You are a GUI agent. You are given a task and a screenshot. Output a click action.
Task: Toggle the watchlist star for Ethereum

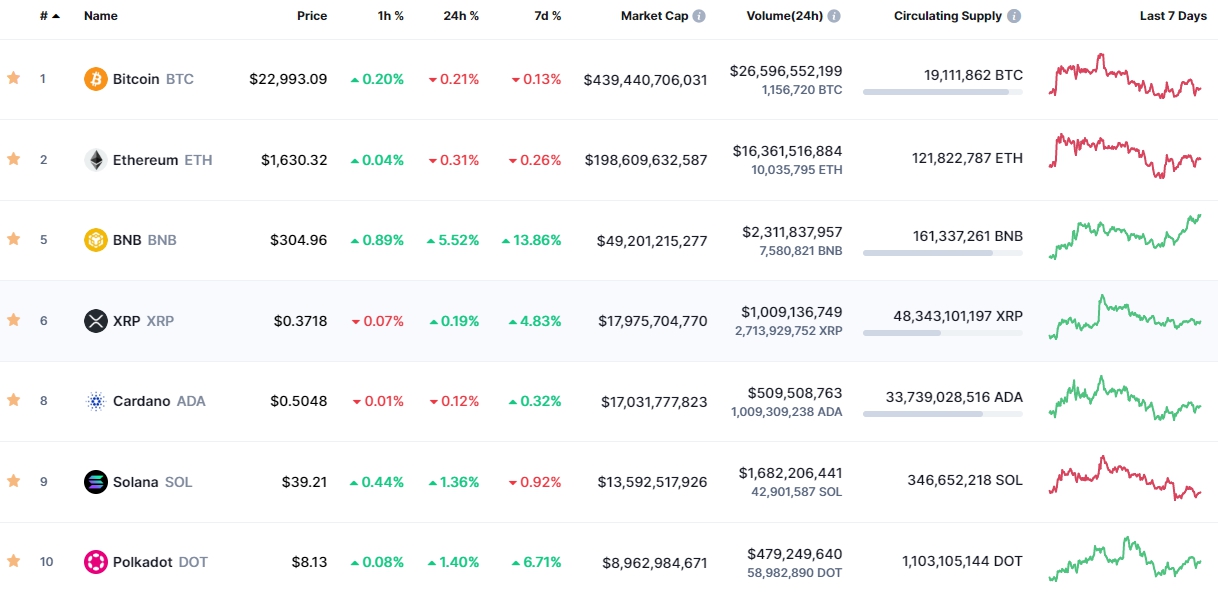click(13, 159)
